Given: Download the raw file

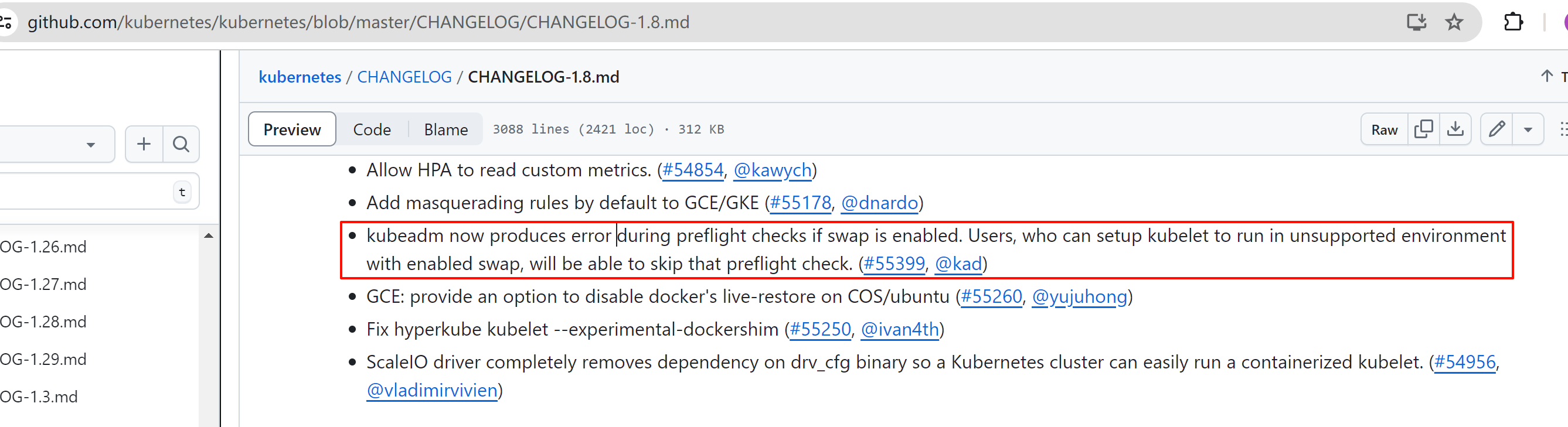Looking at the screenshot, I should pyautogui.click(x=1455, y=129).
